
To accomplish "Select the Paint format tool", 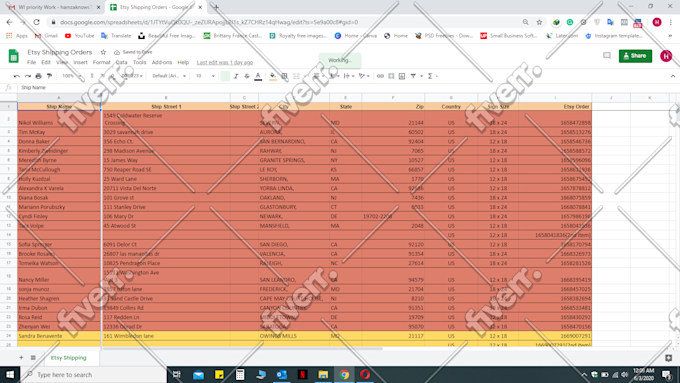I will (49, 76).
